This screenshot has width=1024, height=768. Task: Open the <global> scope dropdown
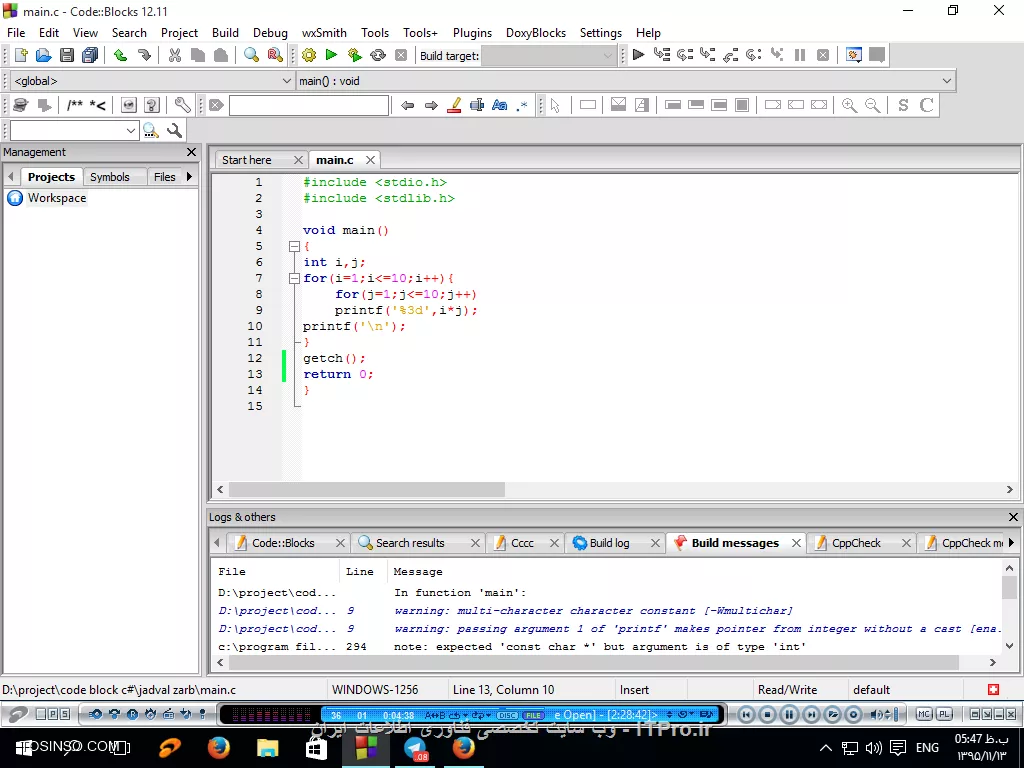click(x=153, y=81)
